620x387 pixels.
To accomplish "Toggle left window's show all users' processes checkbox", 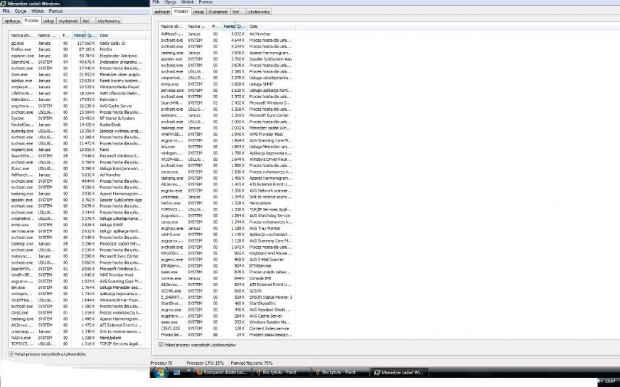I will (11, 354).
